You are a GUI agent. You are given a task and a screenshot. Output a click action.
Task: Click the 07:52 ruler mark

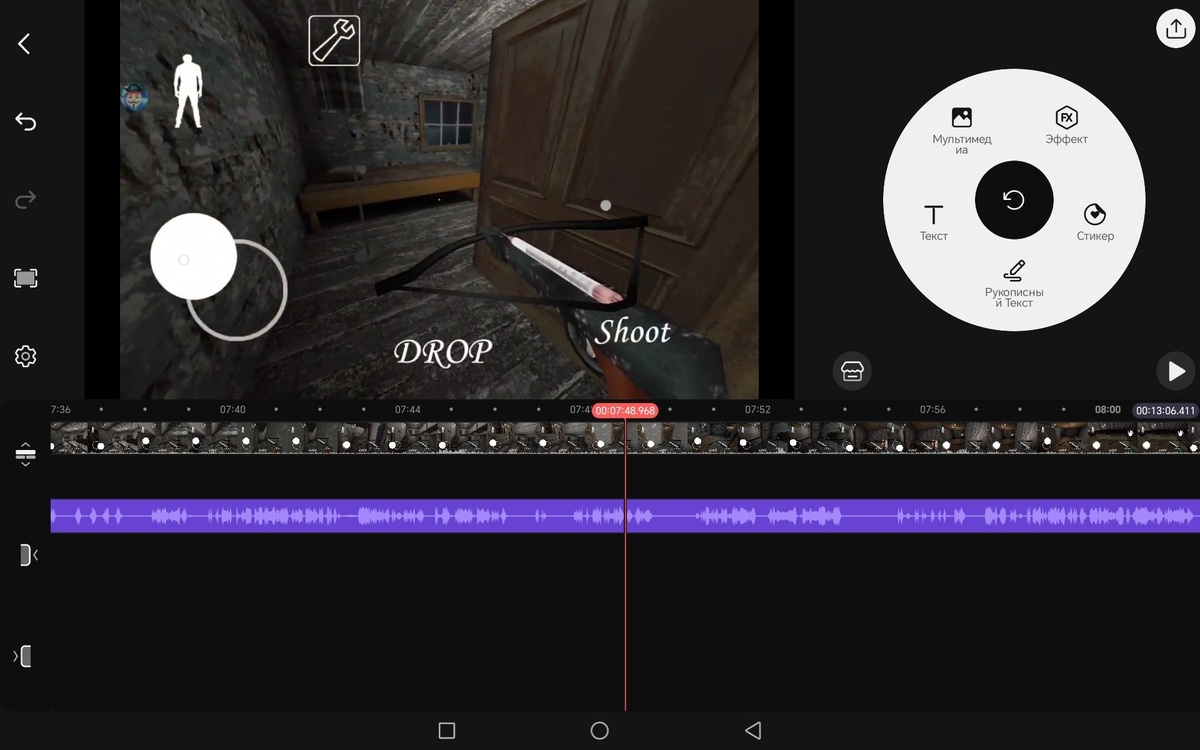tap(758, 410)
